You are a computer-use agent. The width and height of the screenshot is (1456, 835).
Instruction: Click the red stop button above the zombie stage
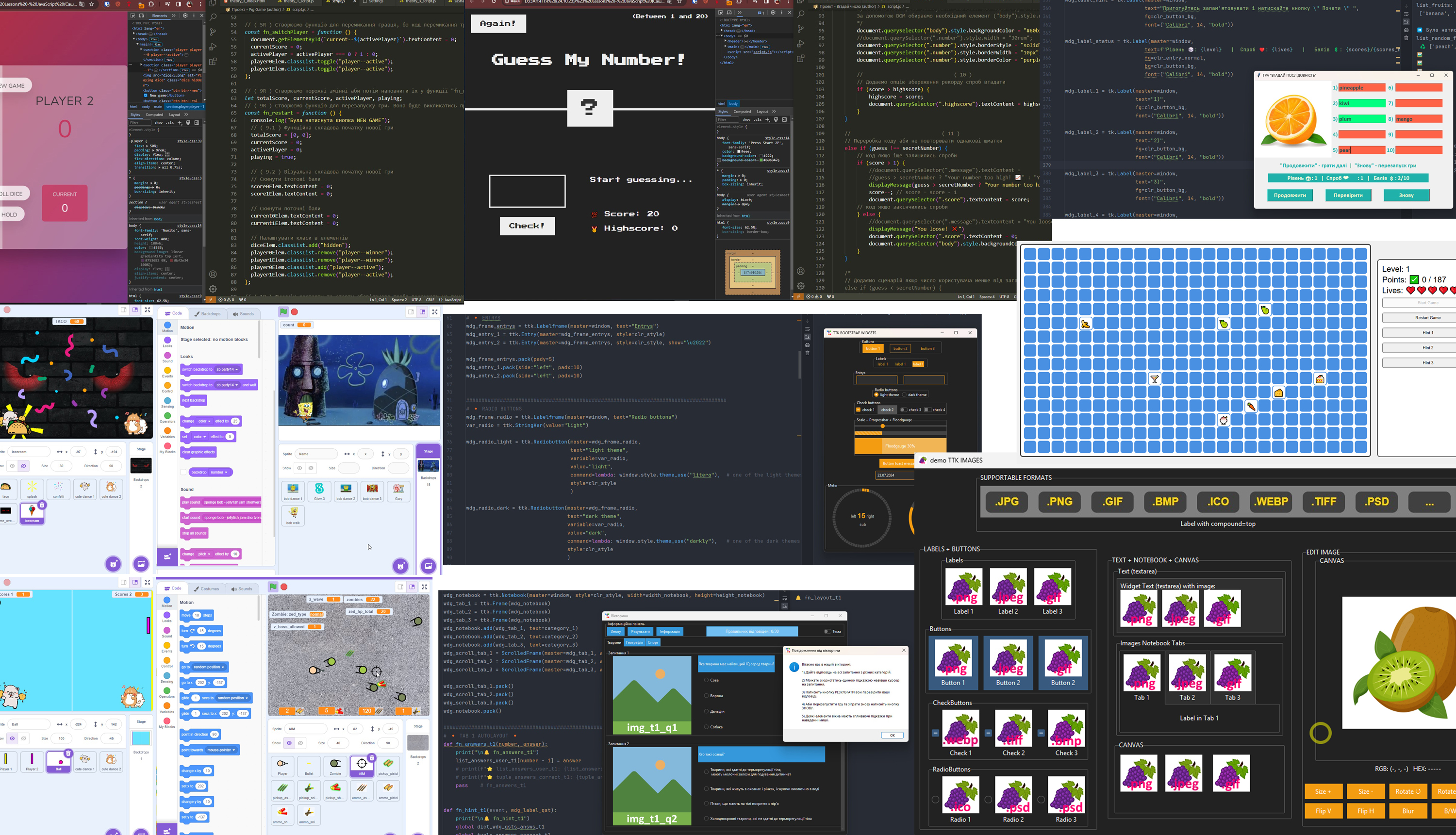tap(284, 587)
